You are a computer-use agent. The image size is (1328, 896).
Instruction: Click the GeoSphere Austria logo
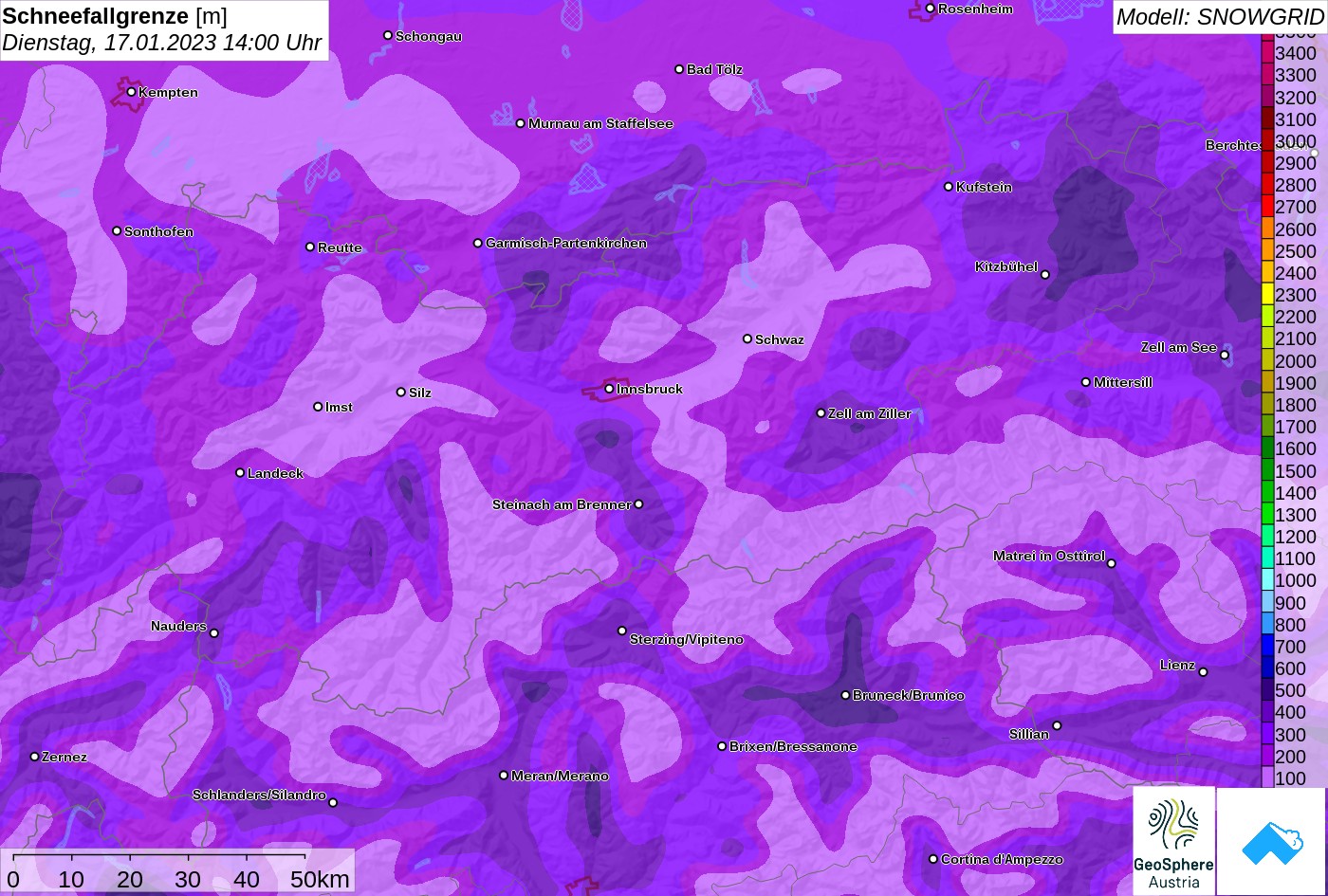pos(1173,841)
